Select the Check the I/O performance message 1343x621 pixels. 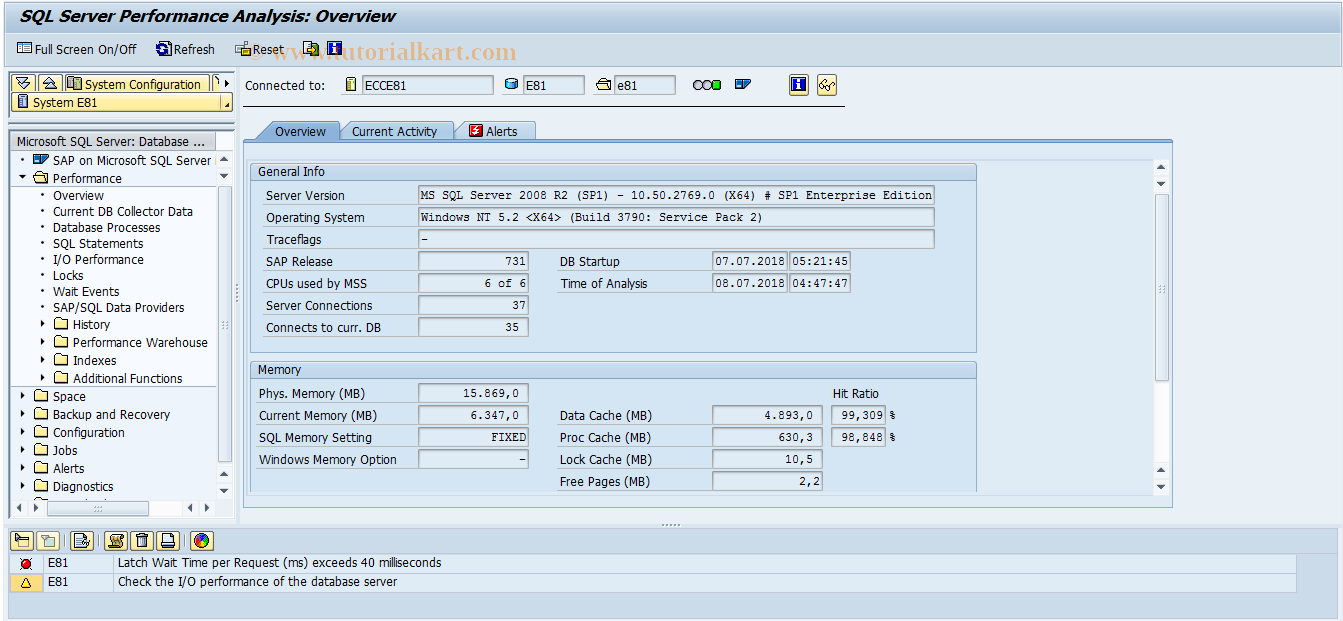pos(257,581)
